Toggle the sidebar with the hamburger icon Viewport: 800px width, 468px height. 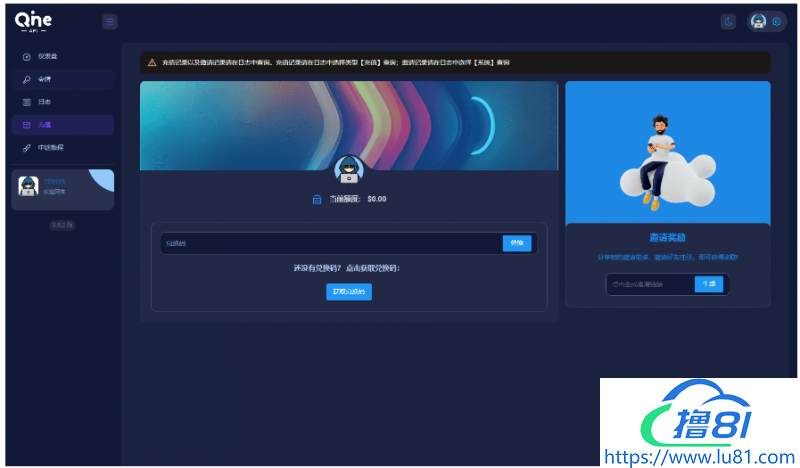coord(110,21)
